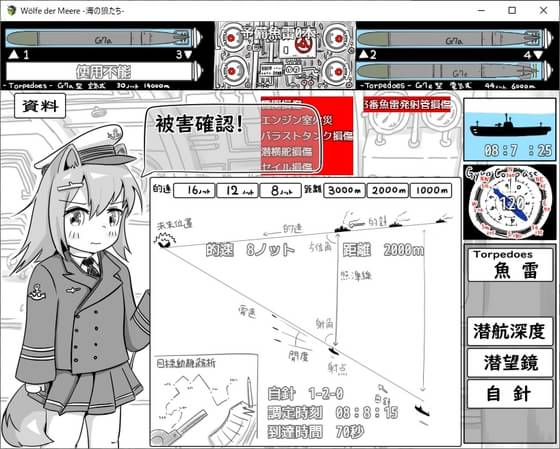560x449 pixels.
Task: Open the 潜航深度 dive depth menu
Action: 510,331
